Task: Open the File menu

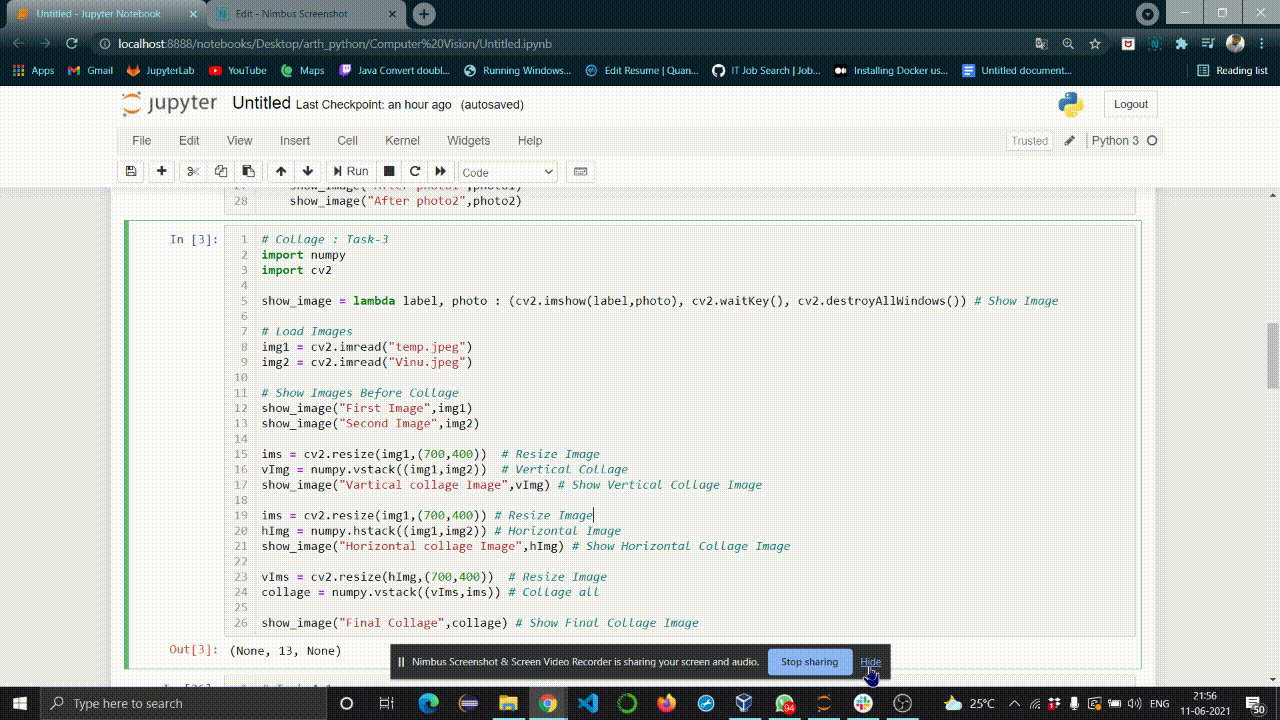Action: click(142, 141)
